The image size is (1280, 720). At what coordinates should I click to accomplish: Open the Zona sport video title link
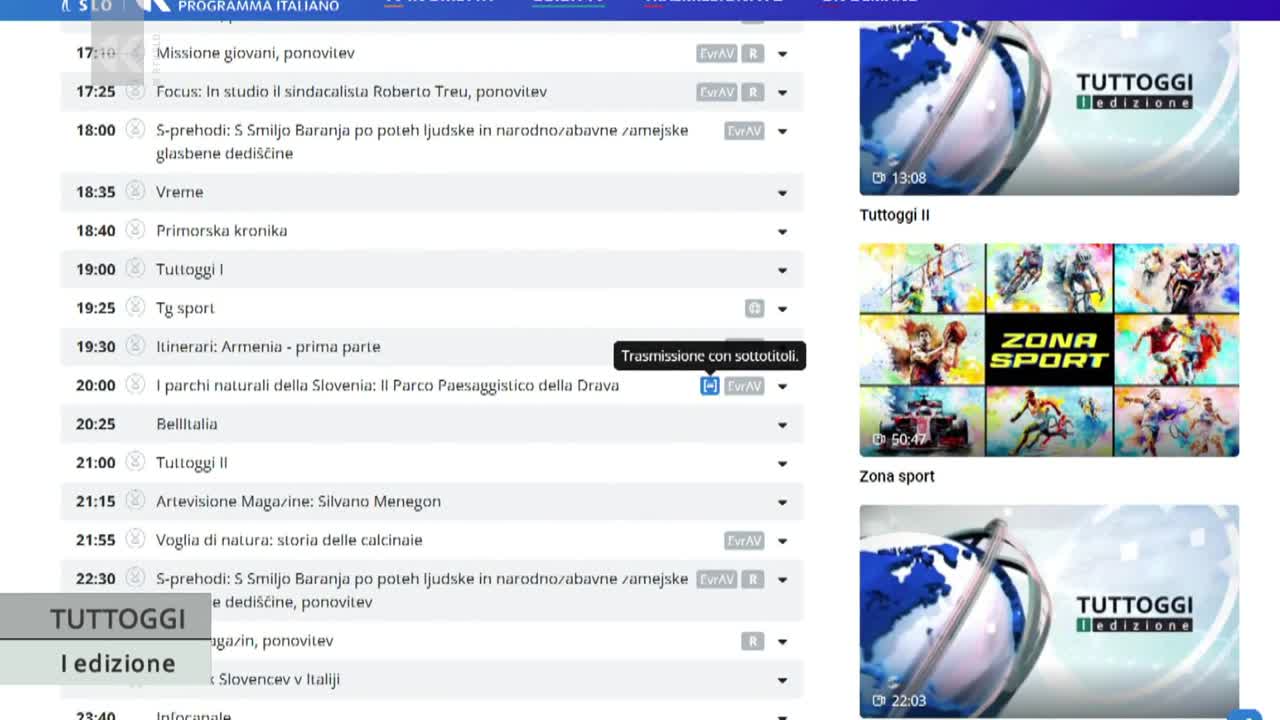(897, 476)
